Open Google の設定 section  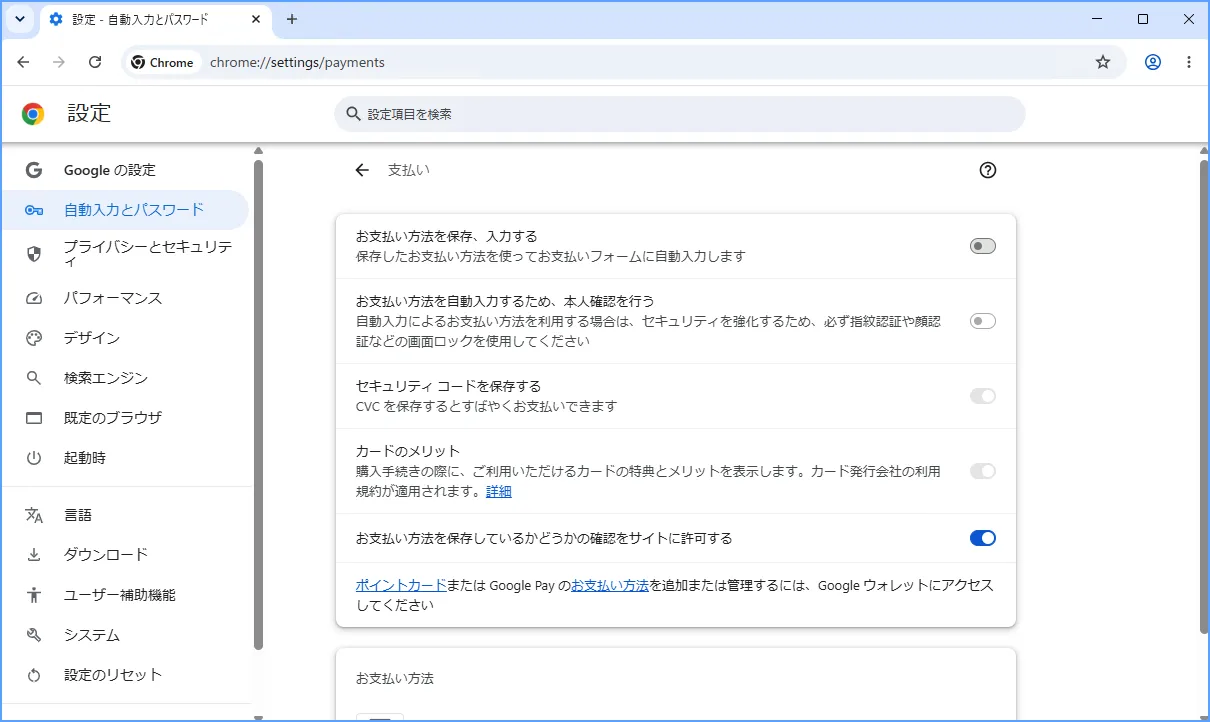pos(125,170)
